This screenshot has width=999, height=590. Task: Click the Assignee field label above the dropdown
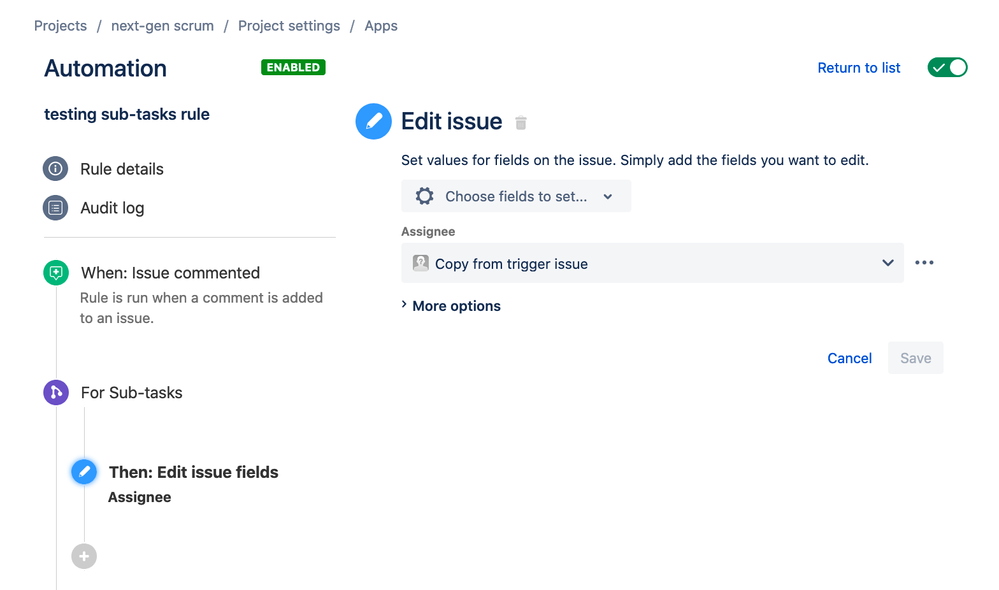coord(428,231)
